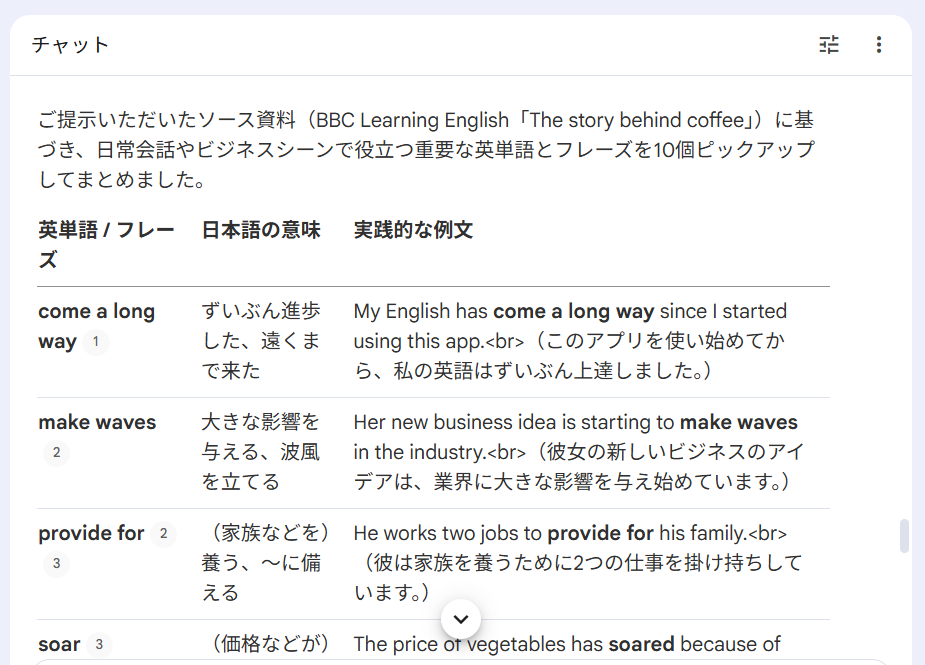Open citation 2 below "make waves"
The width and height of the screenshot is (925, 665).
(56, 453)
